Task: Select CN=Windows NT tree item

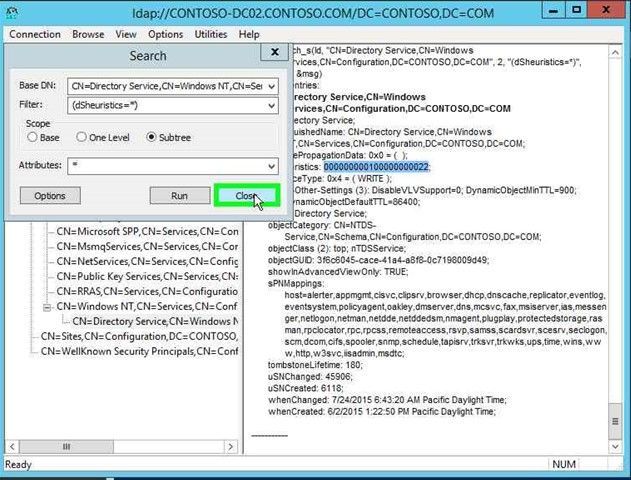Action: click(147, 307)
